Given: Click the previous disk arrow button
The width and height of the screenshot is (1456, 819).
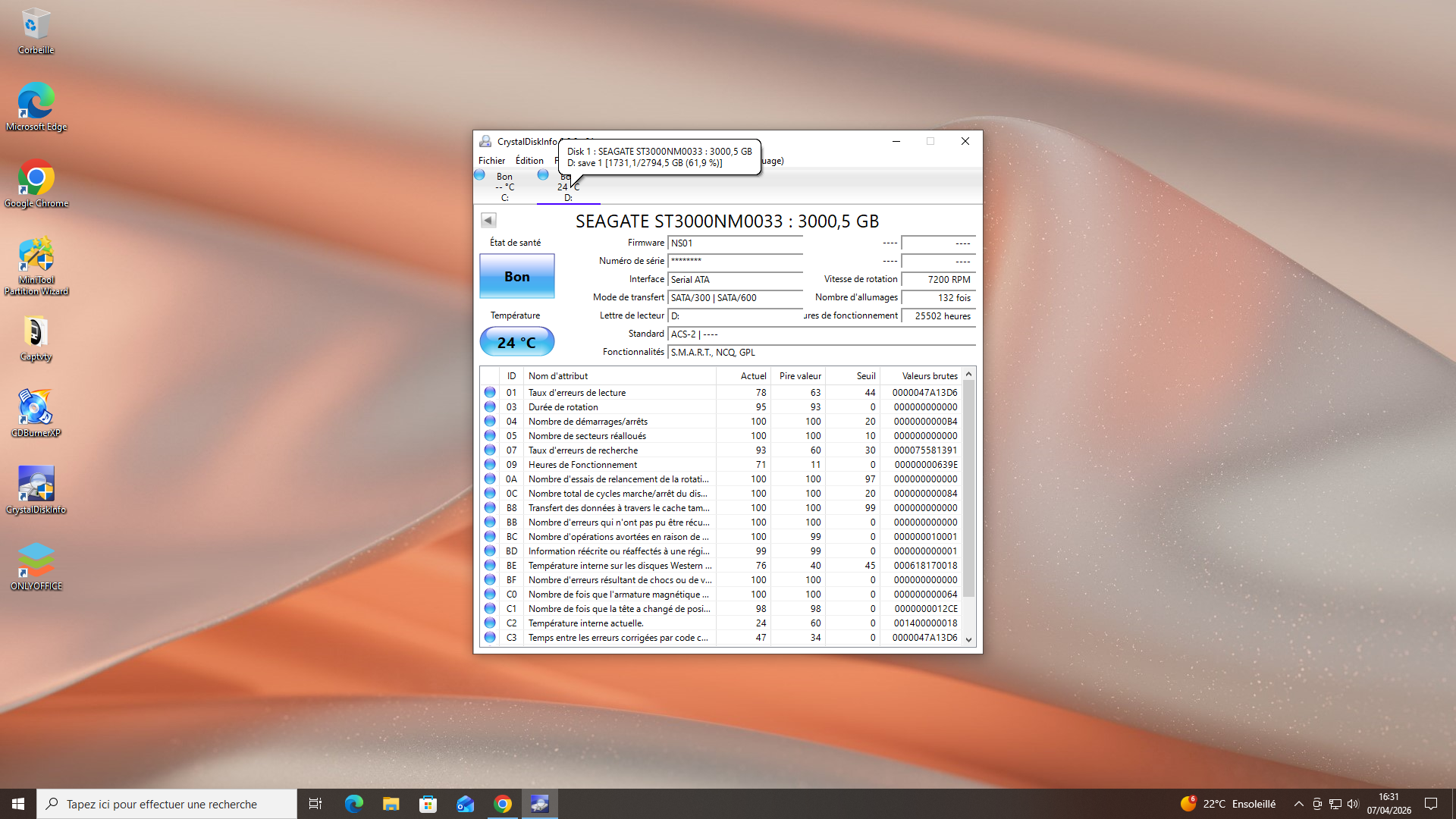Looking at the screenshot, I should pyautogui.click(x=488, y=221).
